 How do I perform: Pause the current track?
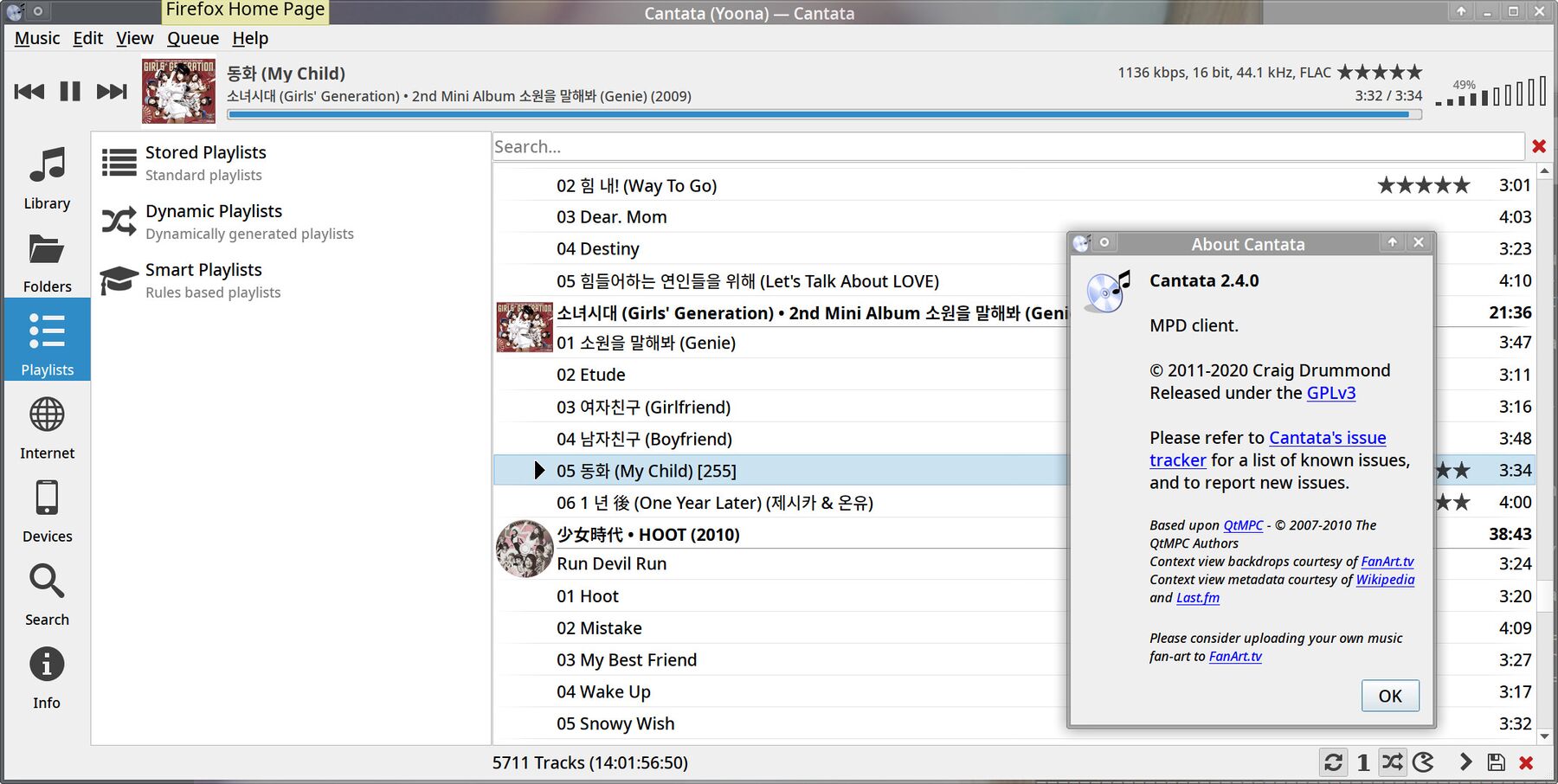click(x=70, y=92)
